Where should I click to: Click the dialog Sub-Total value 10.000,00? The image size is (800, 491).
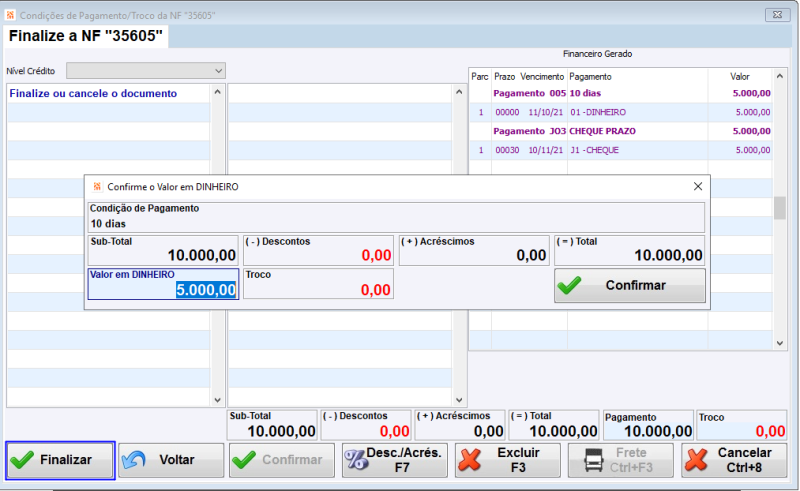pyautogui.click(x=202, y=255)
